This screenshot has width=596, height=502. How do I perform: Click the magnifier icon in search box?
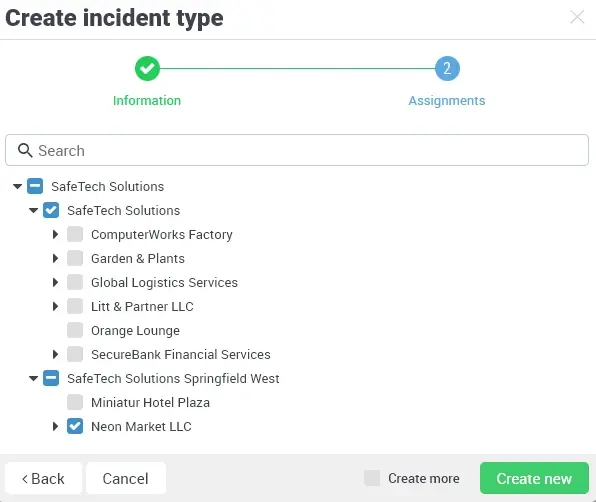tap(25, 150)
